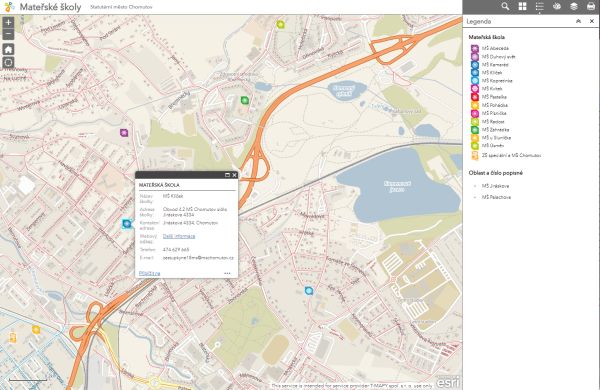Close the Legenda panel
This screenshot has width=600, height=390.
click(592, 21)
